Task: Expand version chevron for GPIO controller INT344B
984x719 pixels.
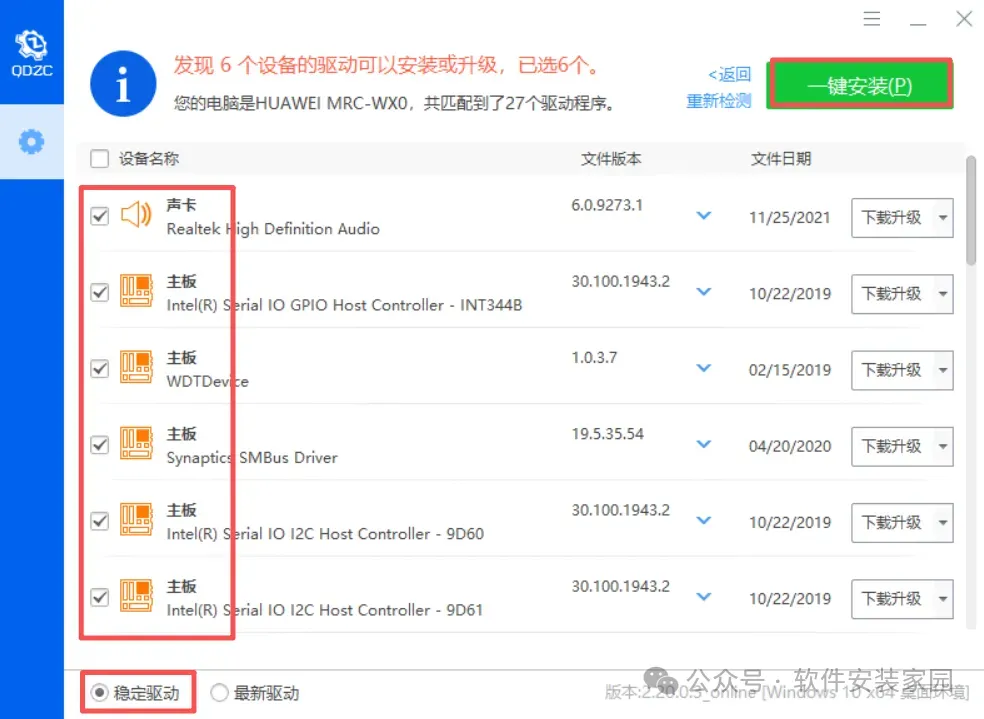Action: click(x=704, y=292)
